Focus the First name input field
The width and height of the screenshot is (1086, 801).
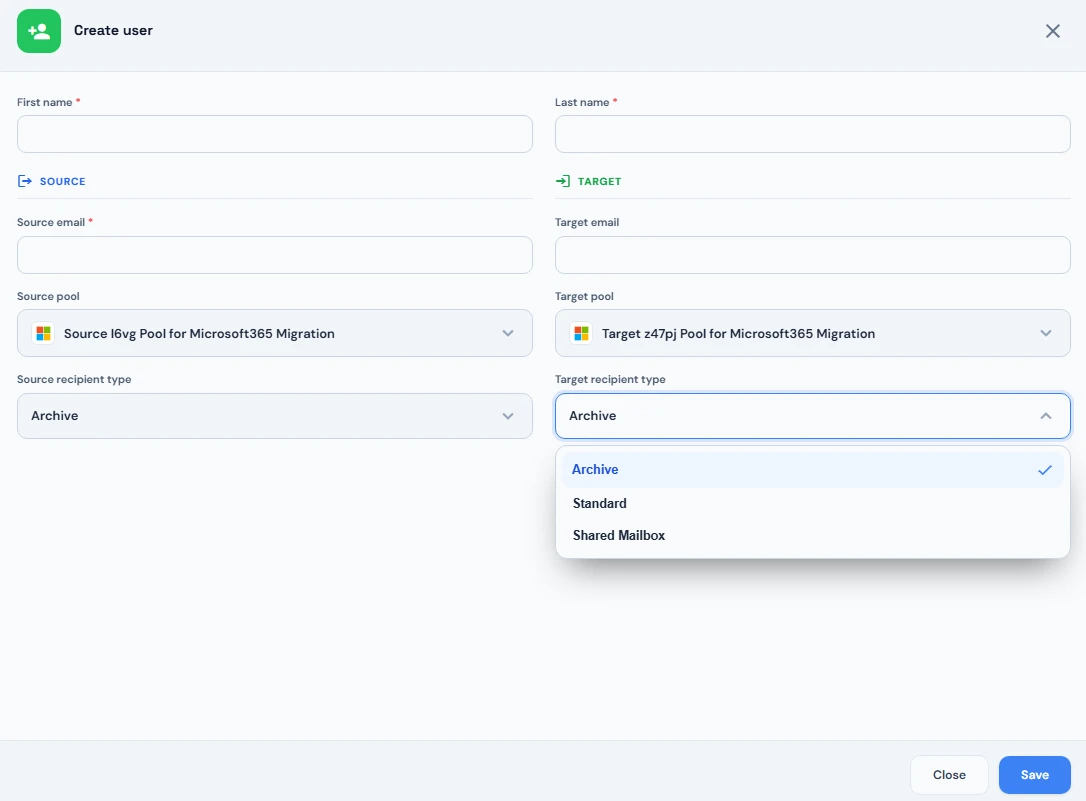[275, 134]
